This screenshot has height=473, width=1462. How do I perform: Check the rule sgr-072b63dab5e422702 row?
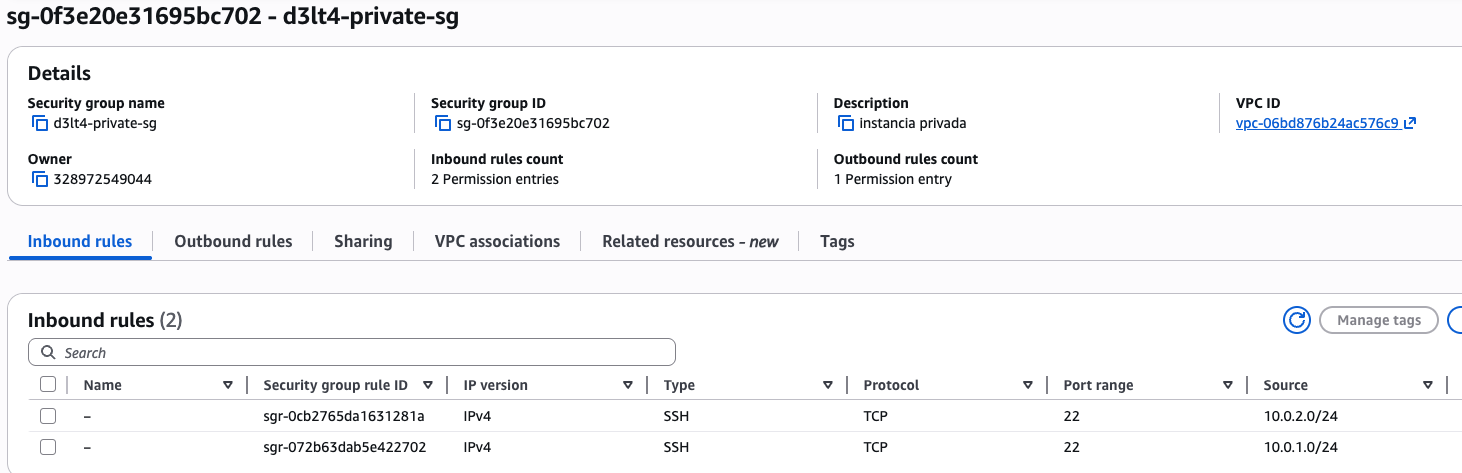coord(48,447)
